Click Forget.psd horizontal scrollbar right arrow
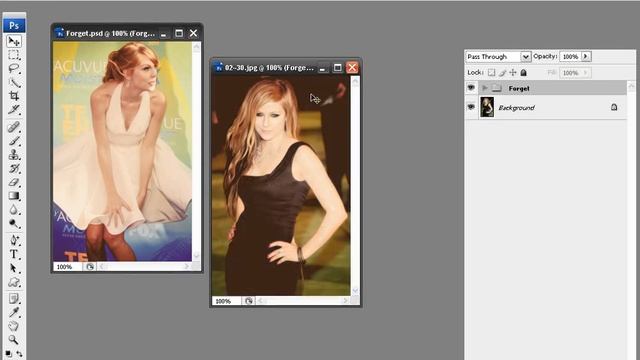 (187, 267)
